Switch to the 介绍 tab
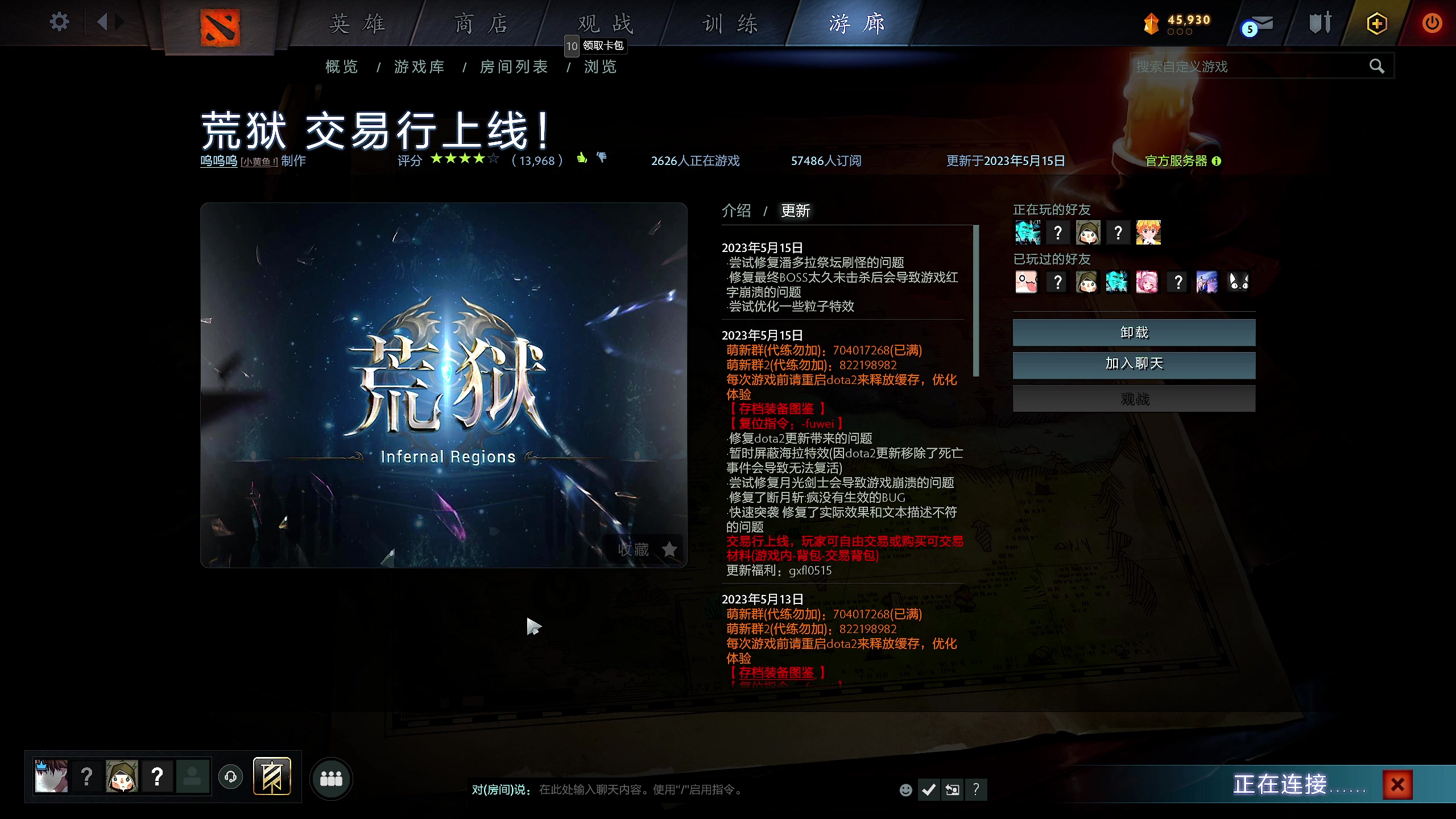The image size is (1456, 819). point(737,211)
